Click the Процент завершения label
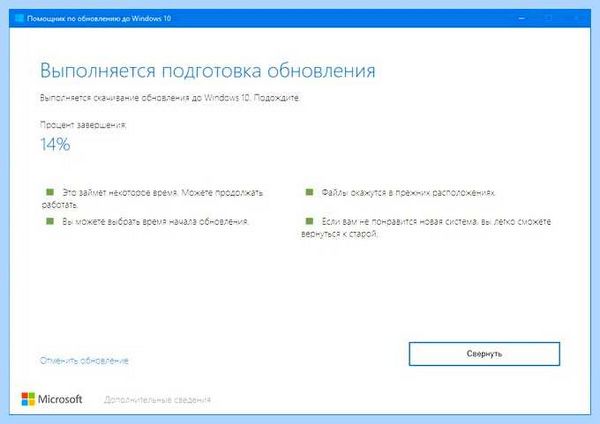 point(83,125)
